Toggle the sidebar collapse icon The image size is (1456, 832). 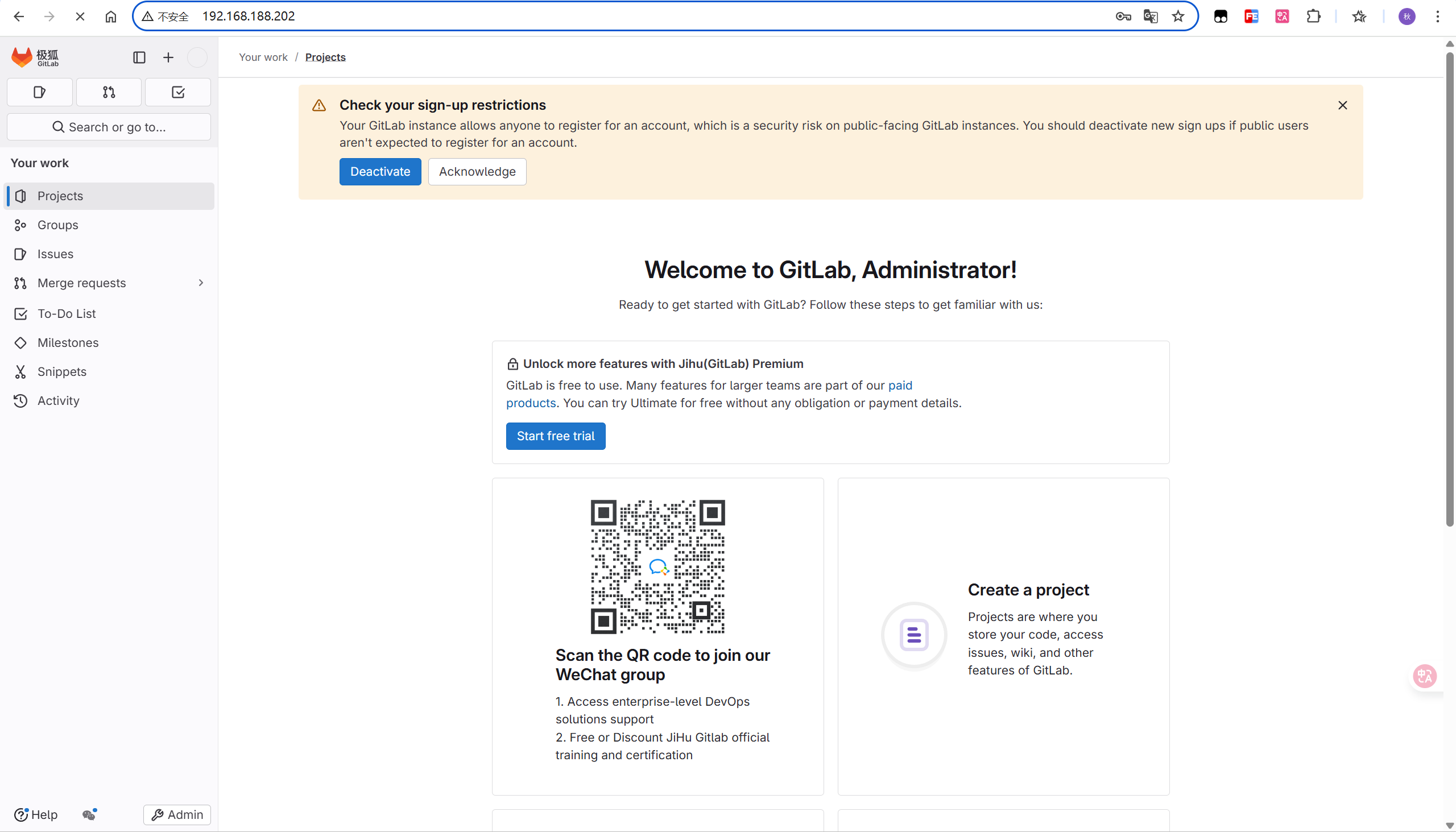point(139,57)
